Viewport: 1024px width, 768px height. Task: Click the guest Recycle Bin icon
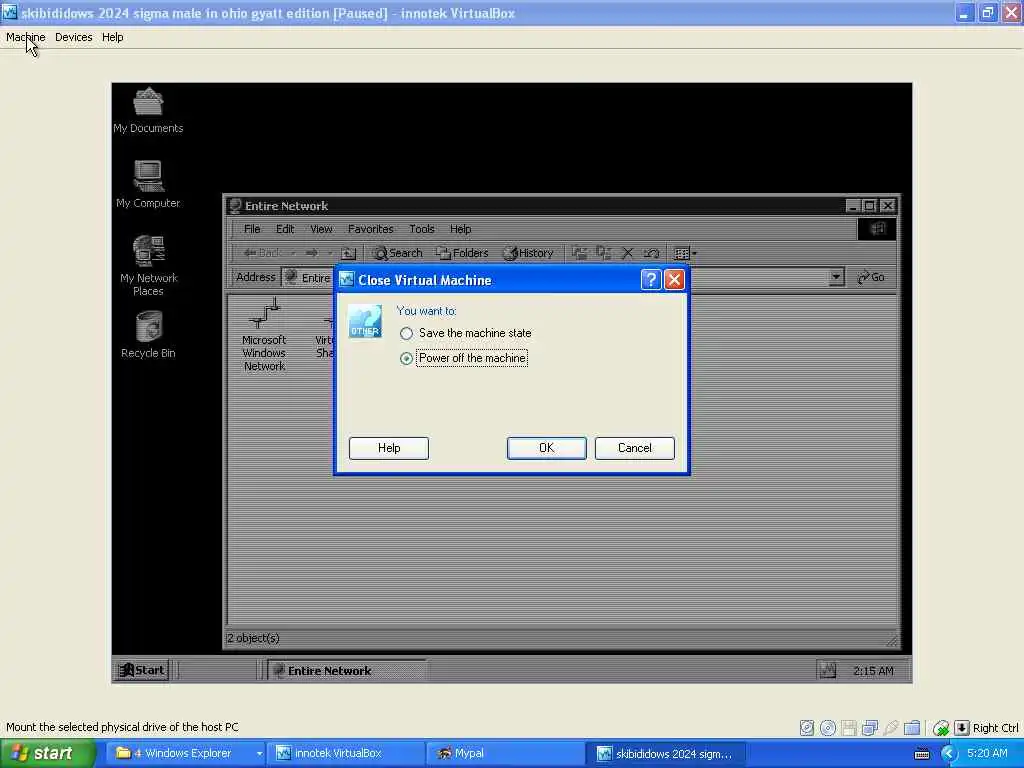pos(148,335)
